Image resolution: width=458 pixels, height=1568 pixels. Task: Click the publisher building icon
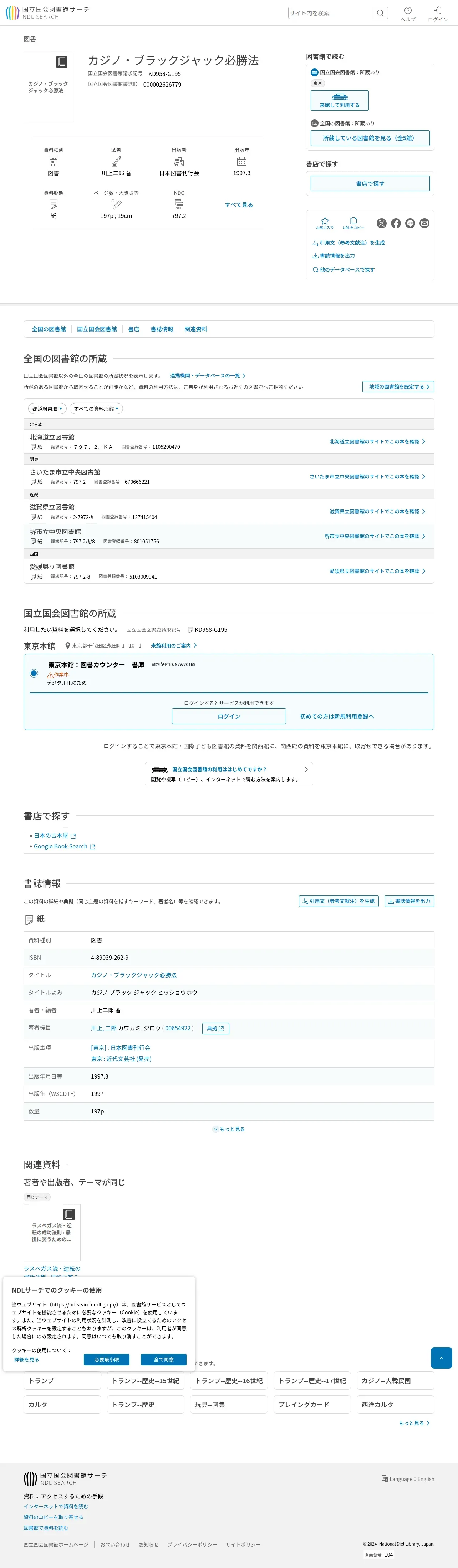(179, 161)
